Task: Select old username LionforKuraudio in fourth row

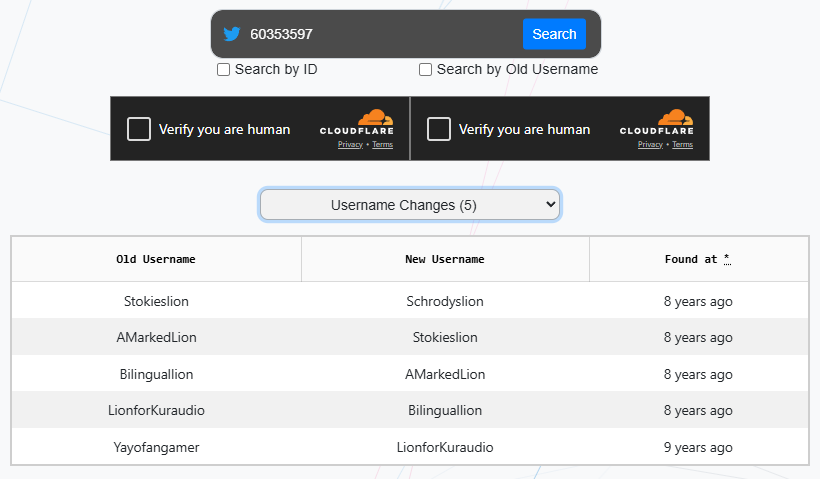Action: point(156,410)
